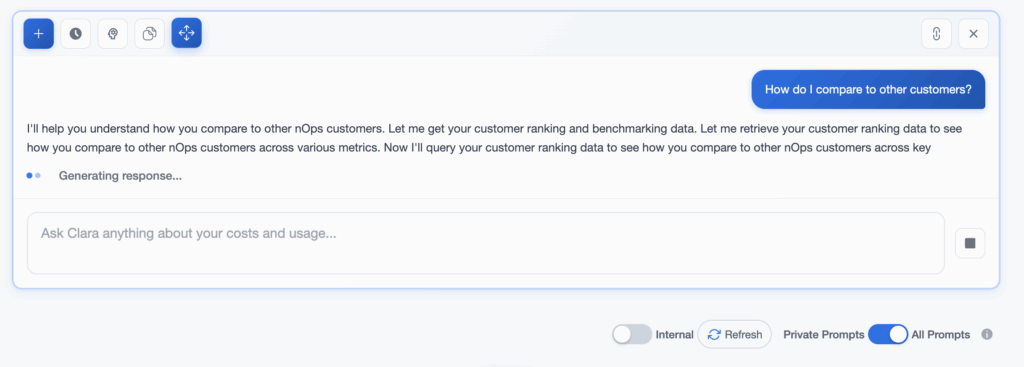Click the 'How do I compare' message bubble

point(868,89)
